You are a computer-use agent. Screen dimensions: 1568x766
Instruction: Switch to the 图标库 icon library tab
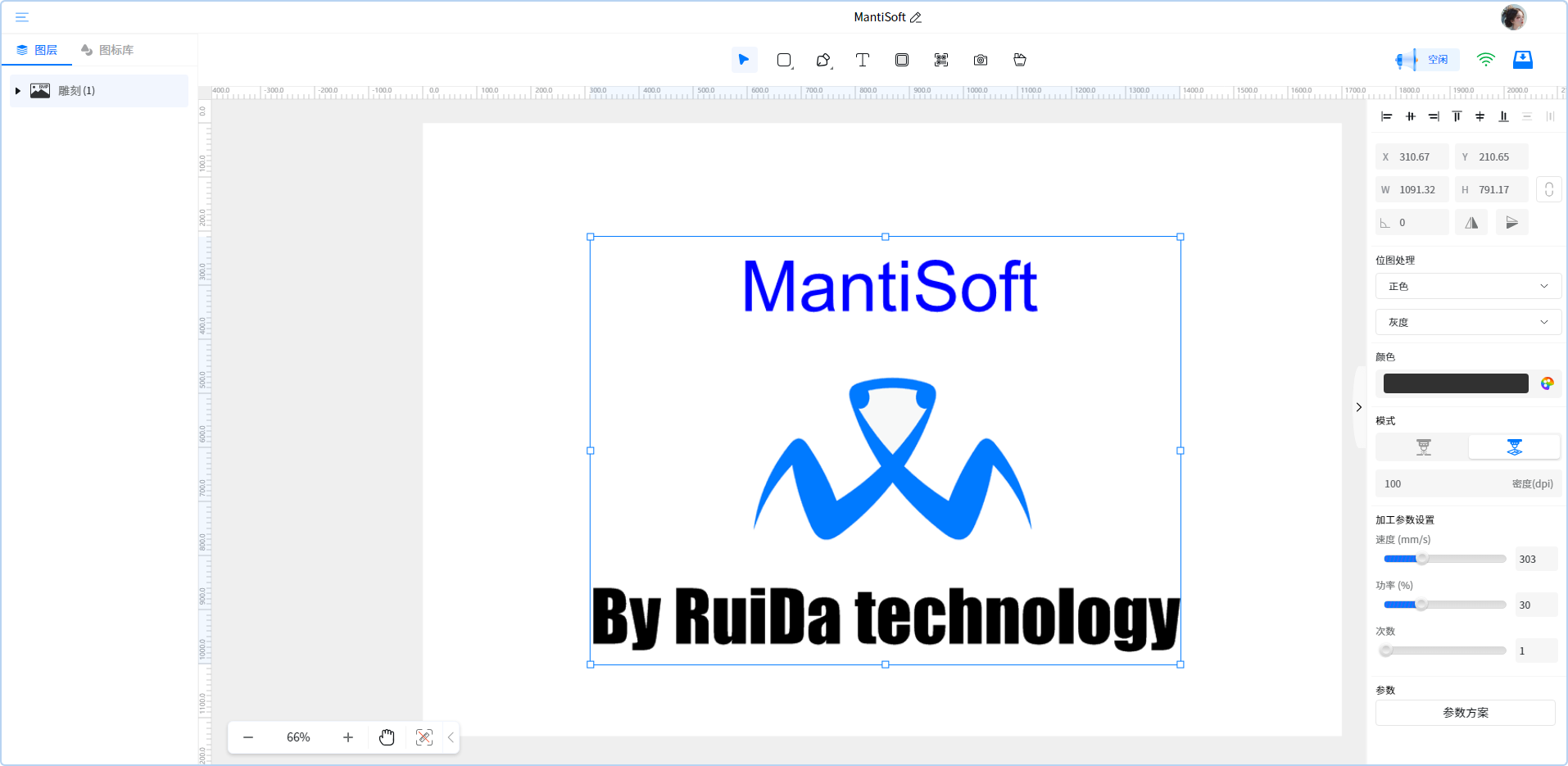click(107, 50)
